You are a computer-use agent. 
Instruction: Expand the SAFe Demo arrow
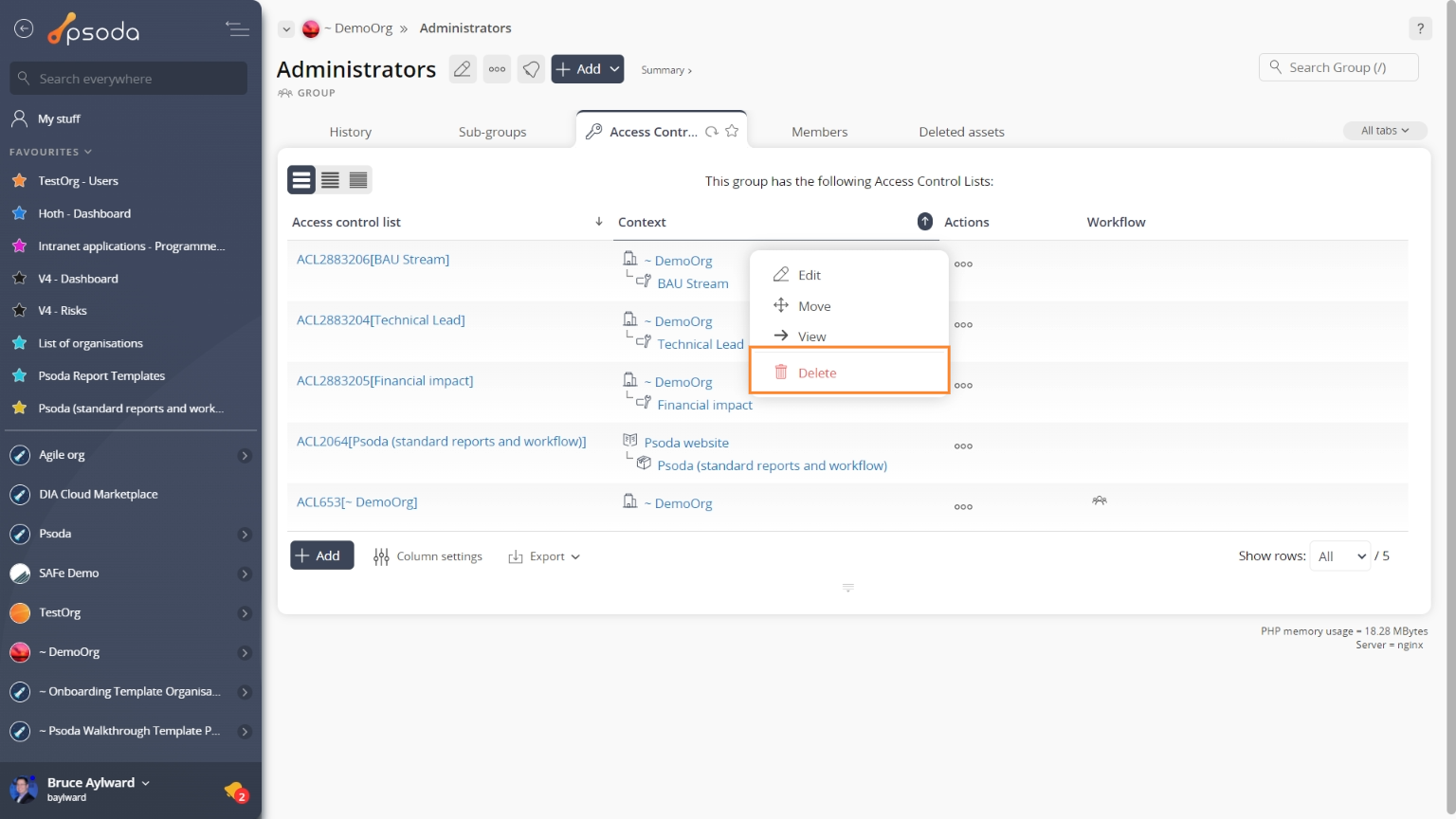[245, 574]
